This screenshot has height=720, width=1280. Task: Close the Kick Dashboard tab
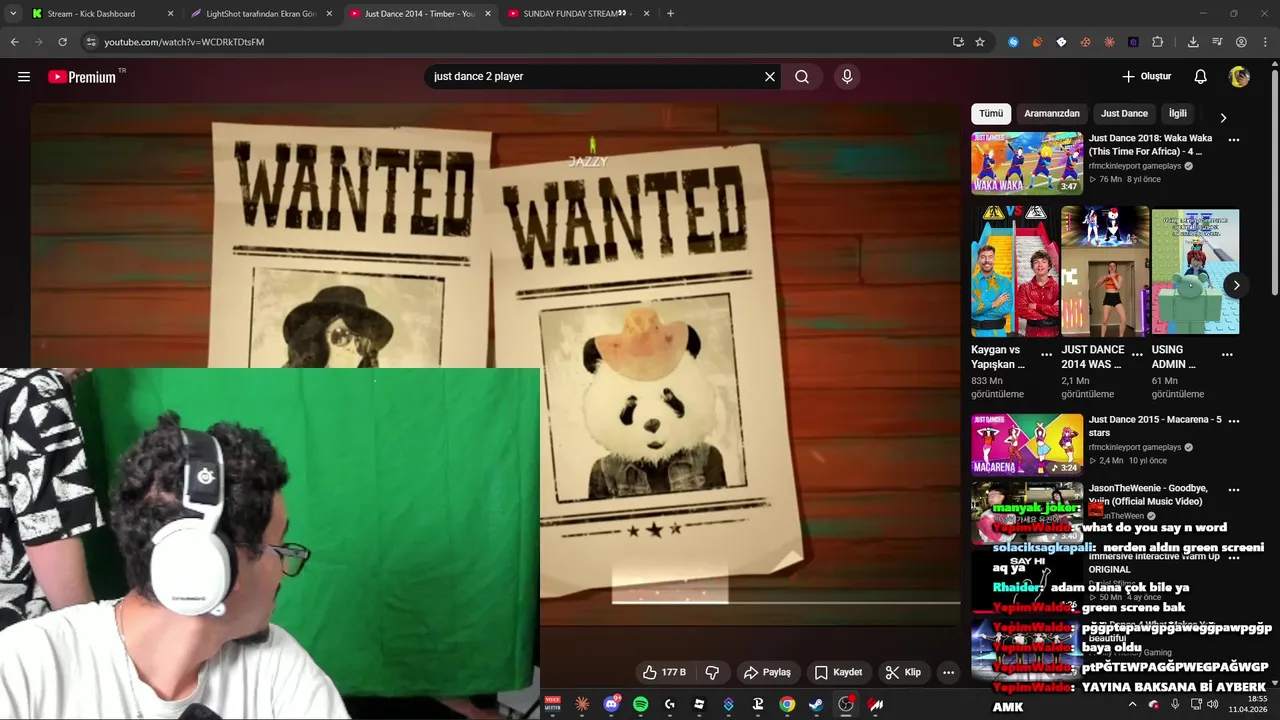coord(170,14)
